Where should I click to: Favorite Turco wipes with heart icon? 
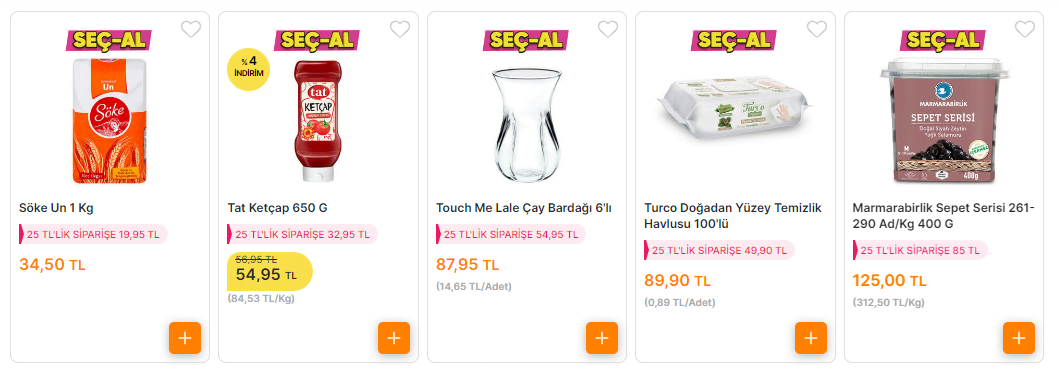[x=817, y=29]
